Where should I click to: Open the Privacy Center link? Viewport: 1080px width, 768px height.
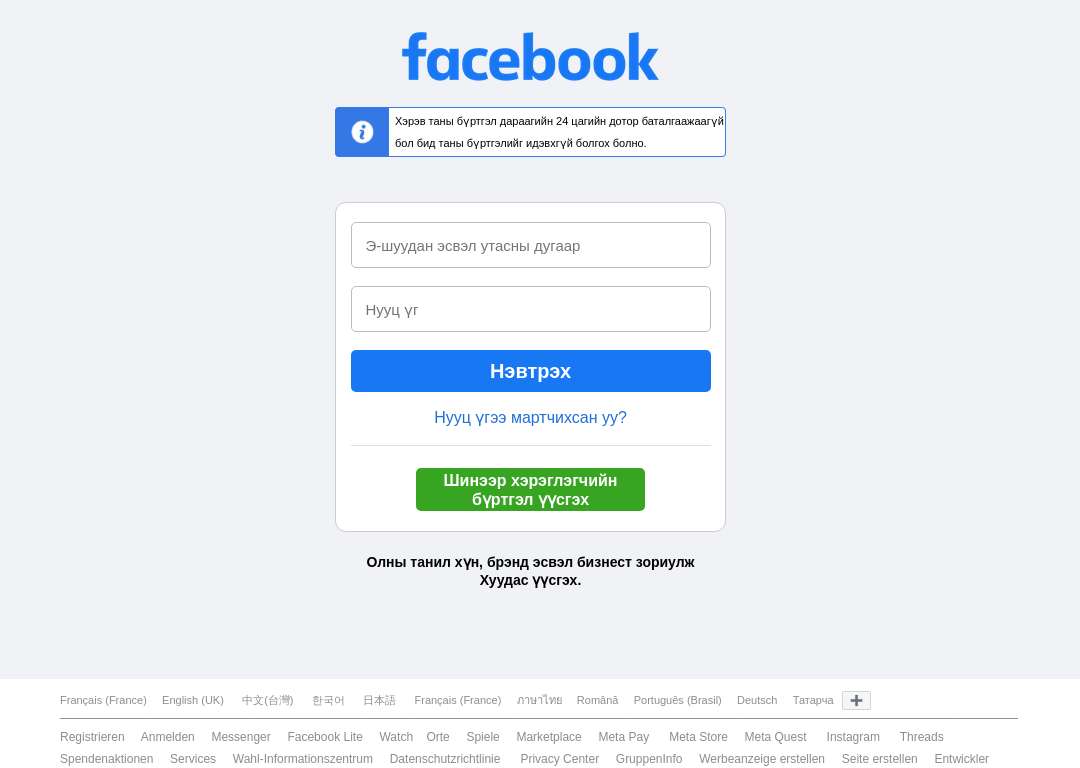[x=559, y=759]
